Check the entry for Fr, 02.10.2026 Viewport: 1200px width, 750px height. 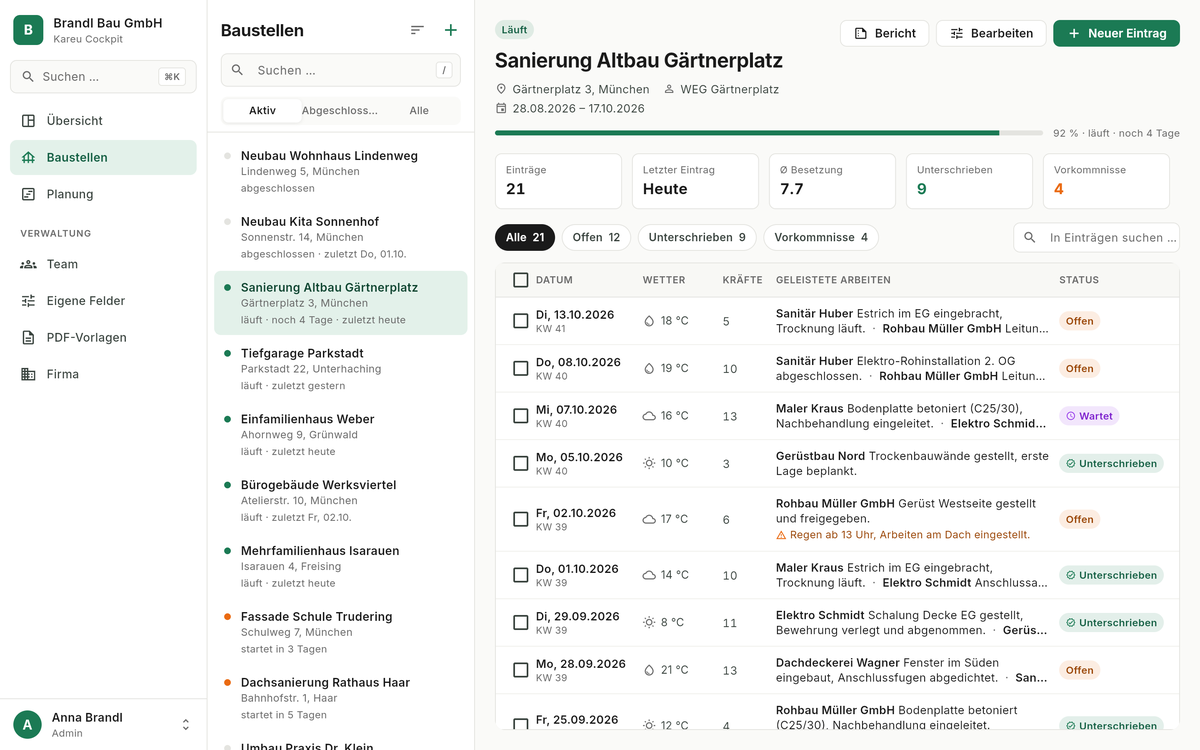point(520,519)
